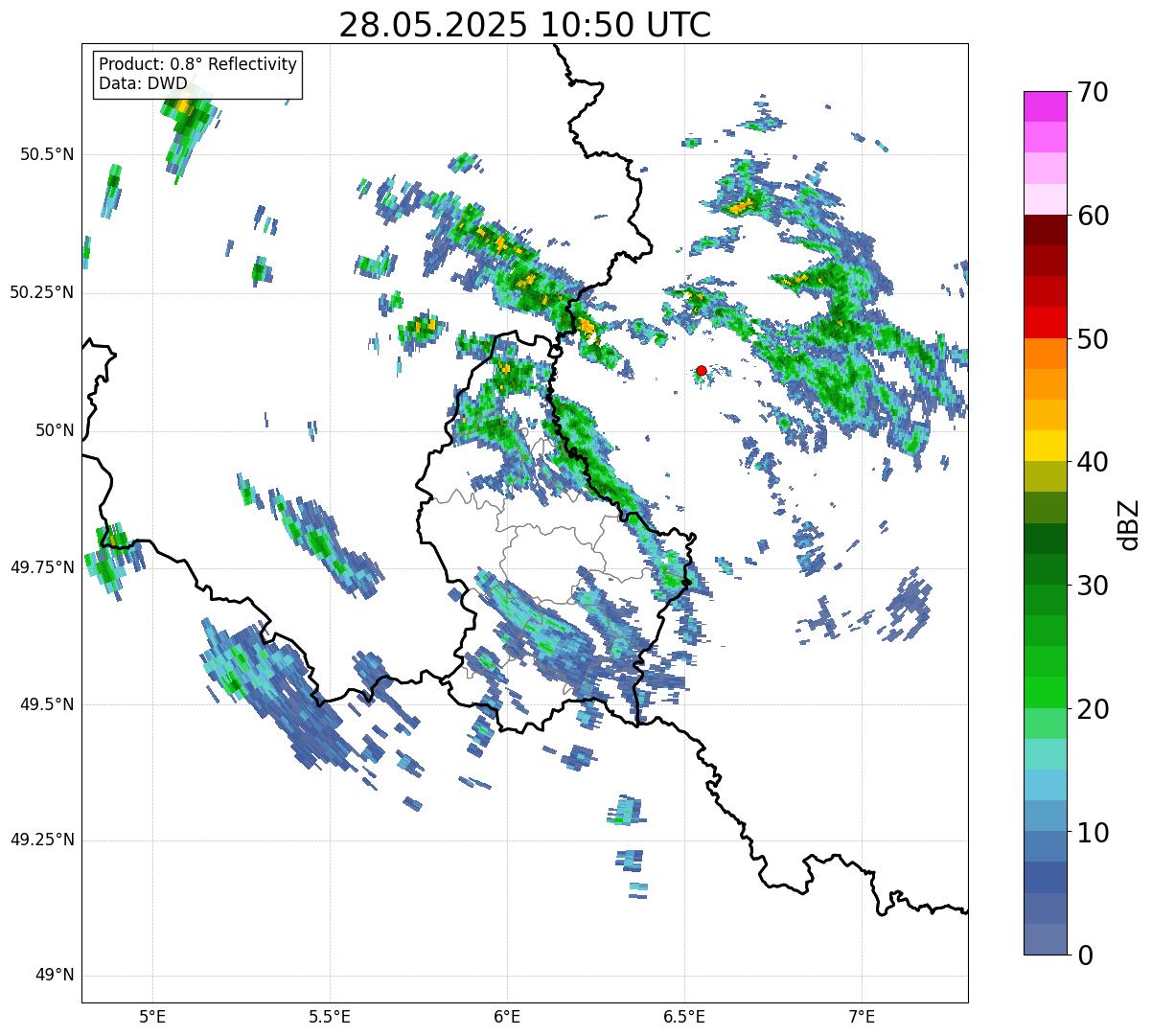This screenshot has height=1036, width=1152.
Task: Click the 7°E longitude label
Action: coord(862,1016)
